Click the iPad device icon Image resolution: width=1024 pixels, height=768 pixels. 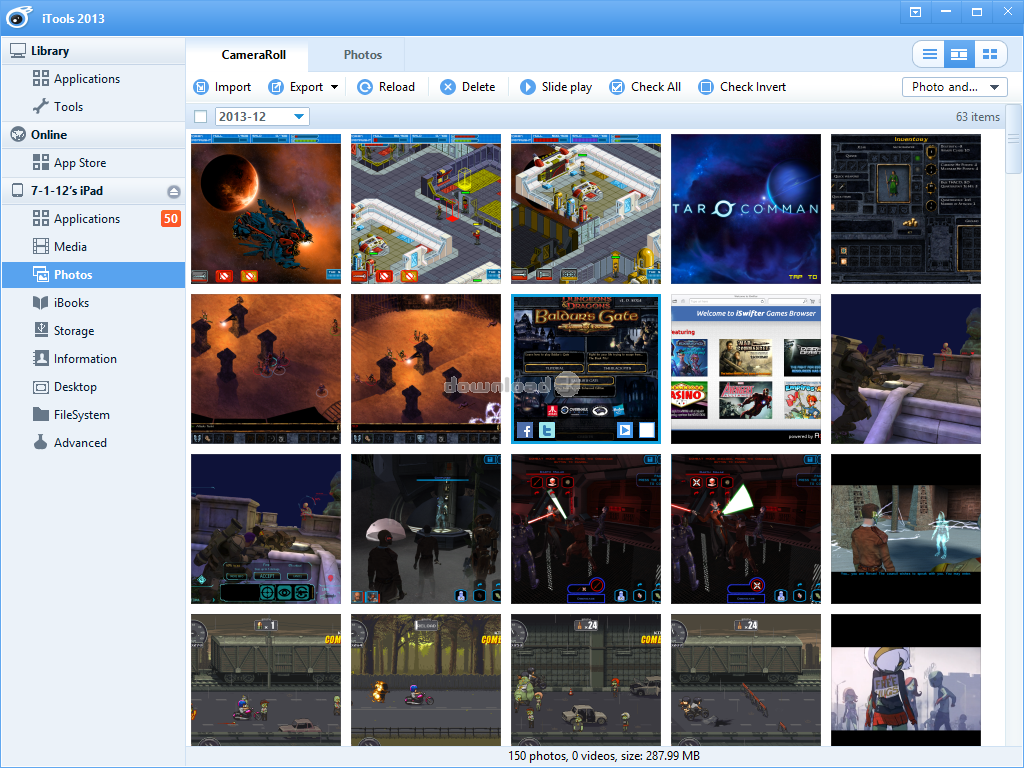tap(18, 191)
